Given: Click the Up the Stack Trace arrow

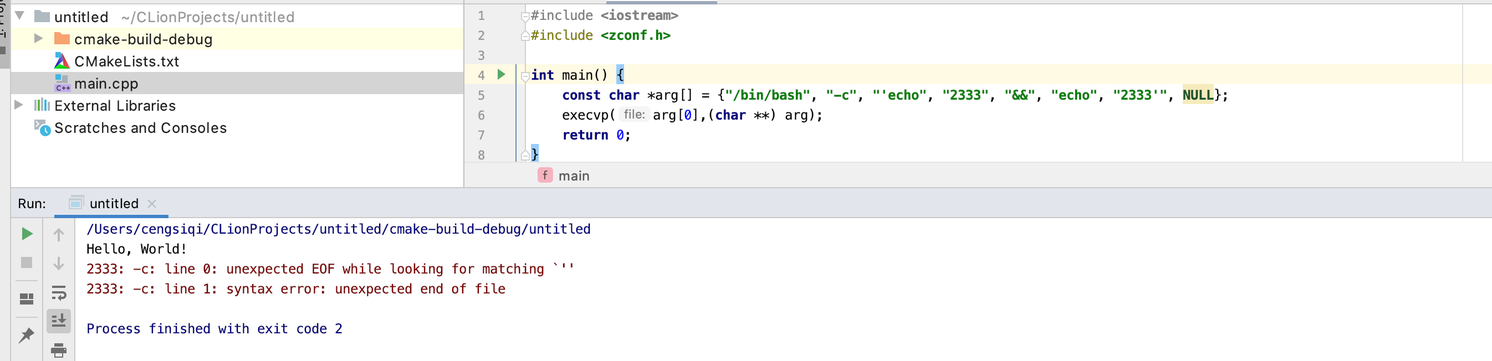Looking at the screenshot, I should 59,235.
